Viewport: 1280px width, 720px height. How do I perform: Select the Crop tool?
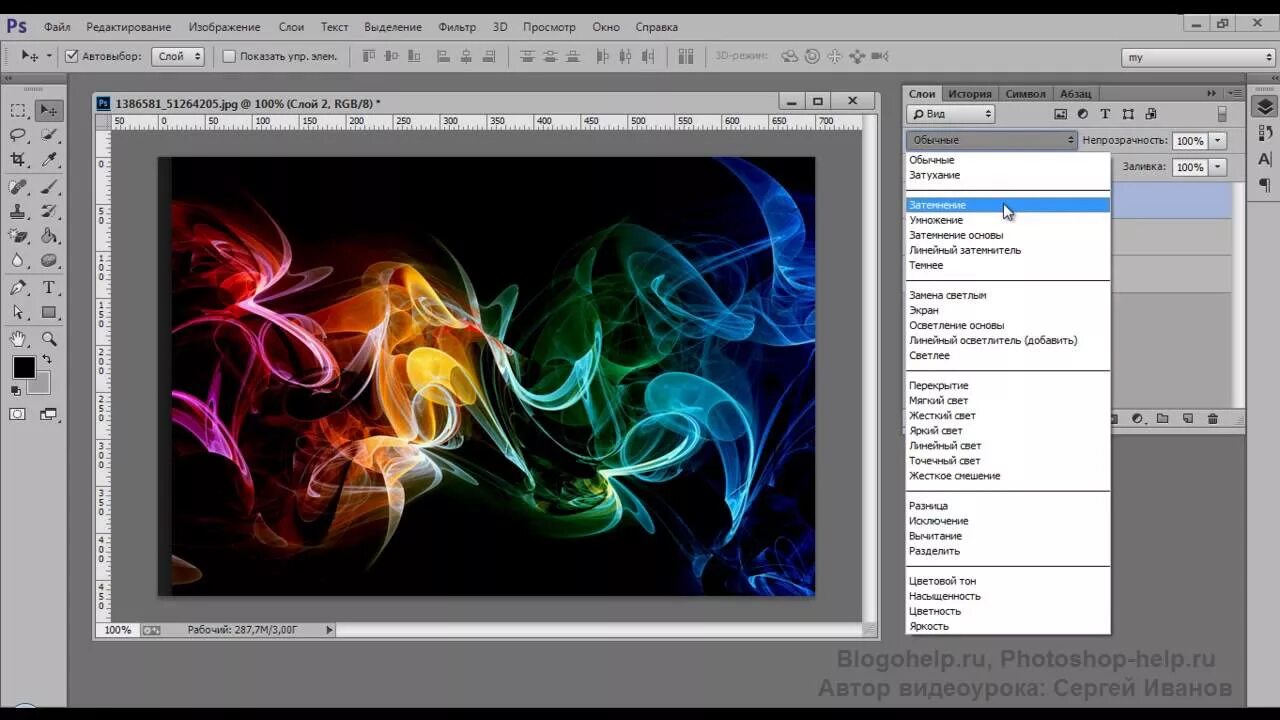[18, 160]
